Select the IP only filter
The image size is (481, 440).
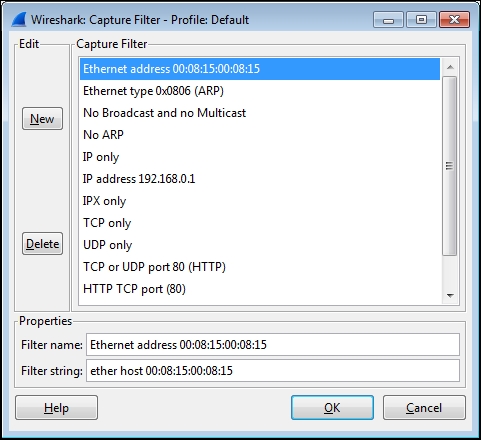(x=260, y=157)
